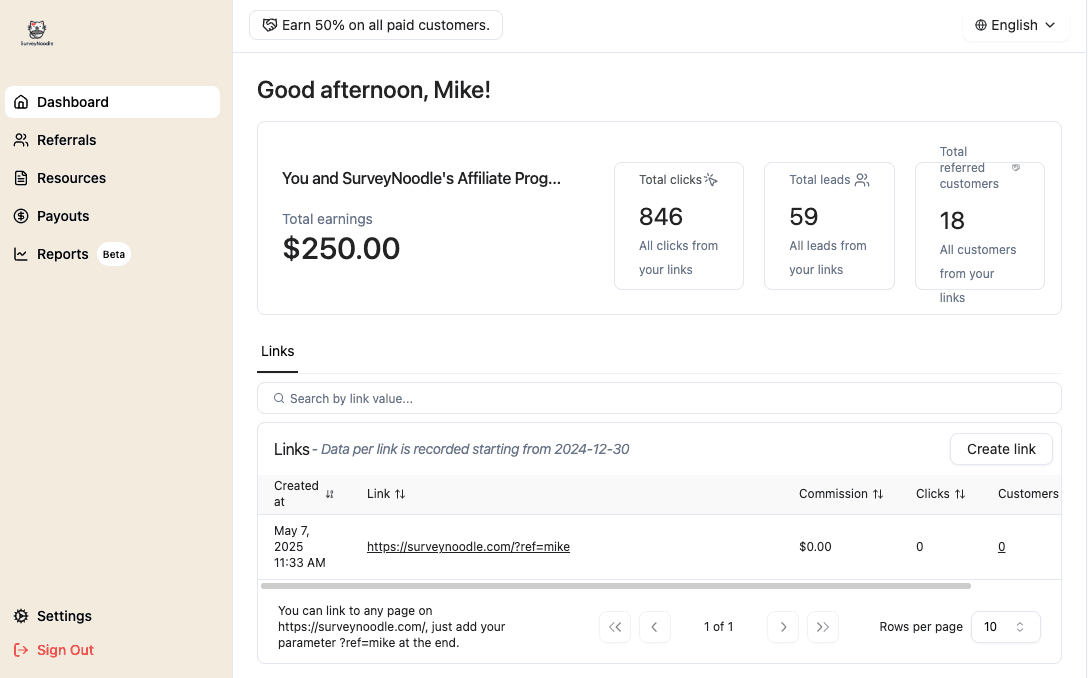Click the SurveyNoodle logo

tap(37, 33)
